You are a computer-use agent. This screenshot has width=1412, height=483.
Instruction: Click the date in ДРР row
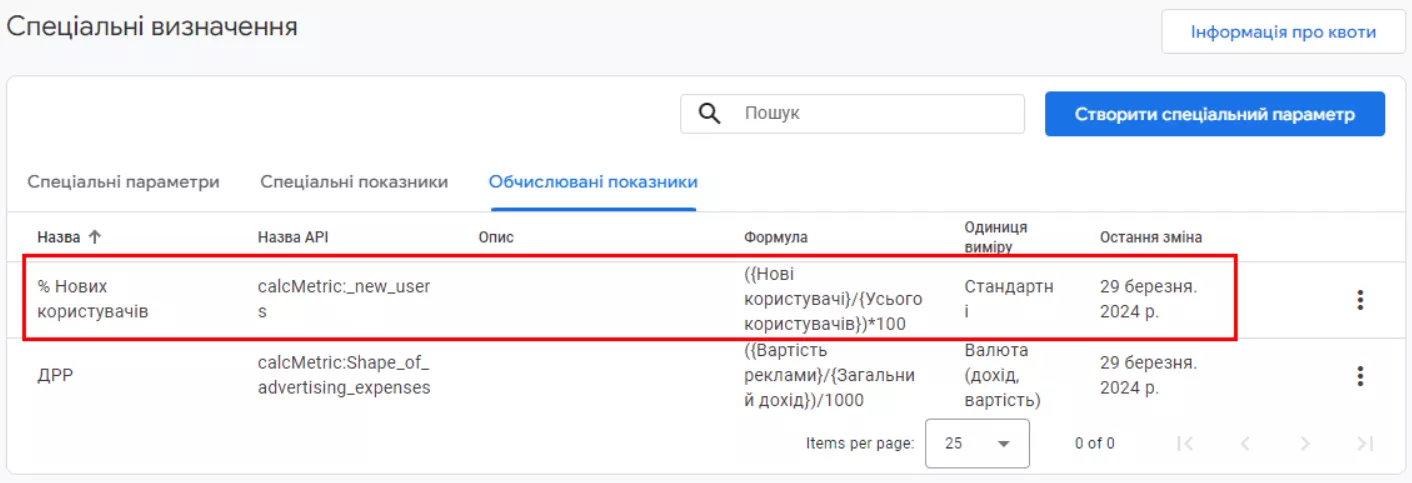point(1148,375)
